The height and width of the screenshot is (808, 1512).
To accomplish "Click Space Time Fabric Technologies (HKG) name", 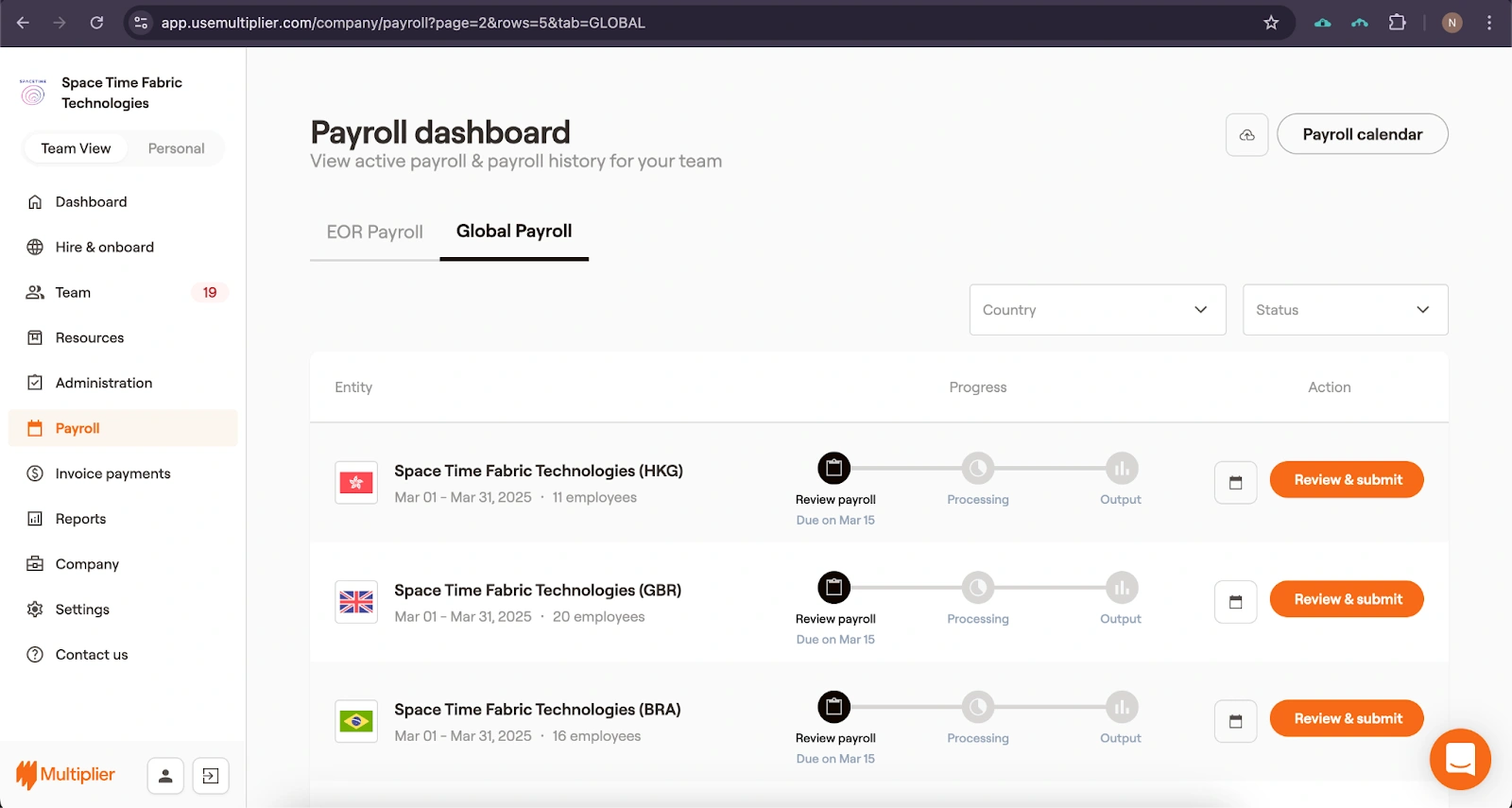I will click(x=539, y=471).
